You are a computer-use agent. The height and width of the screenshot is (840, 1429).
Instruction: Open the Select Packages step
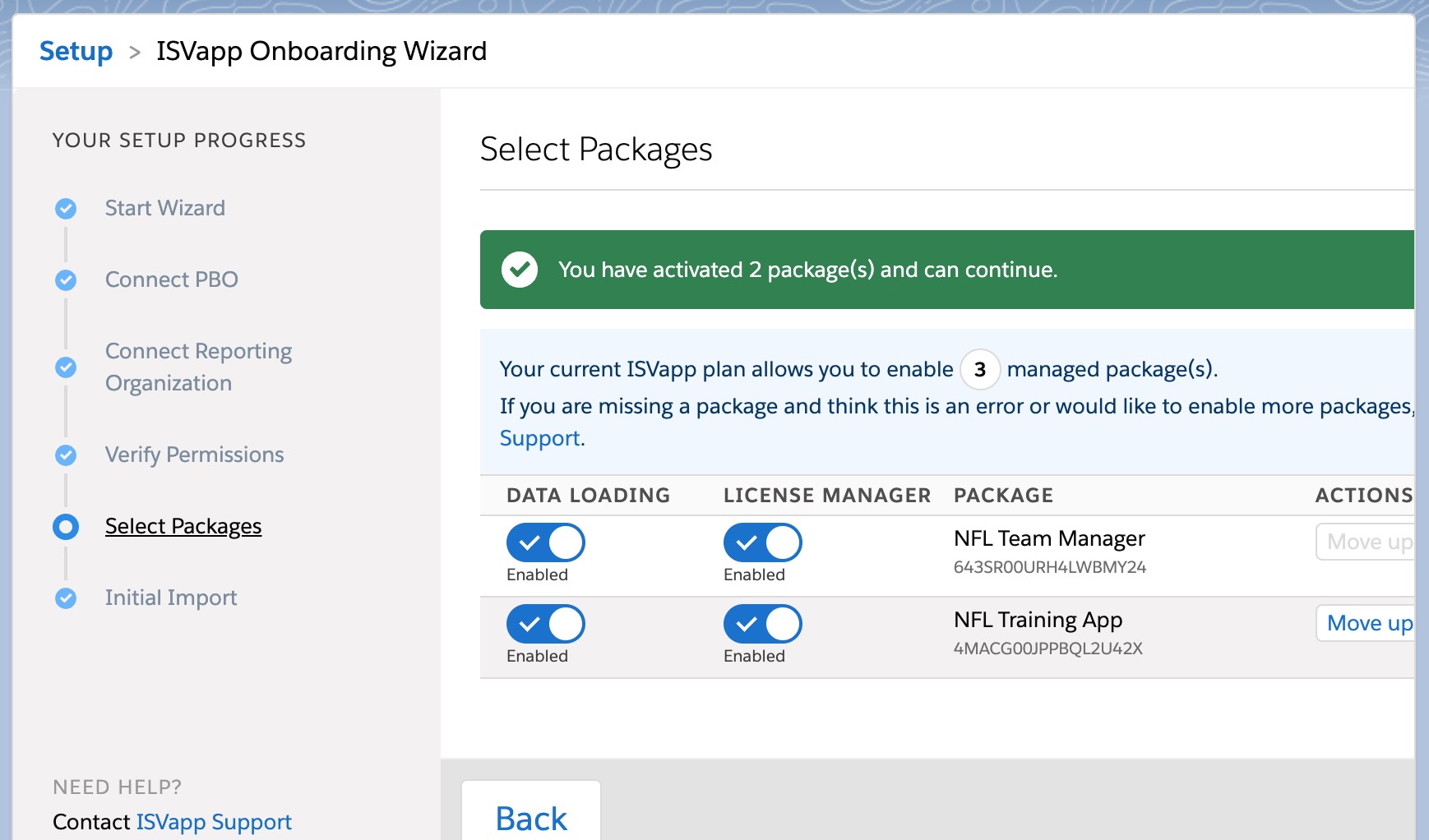tap(183, 526)
